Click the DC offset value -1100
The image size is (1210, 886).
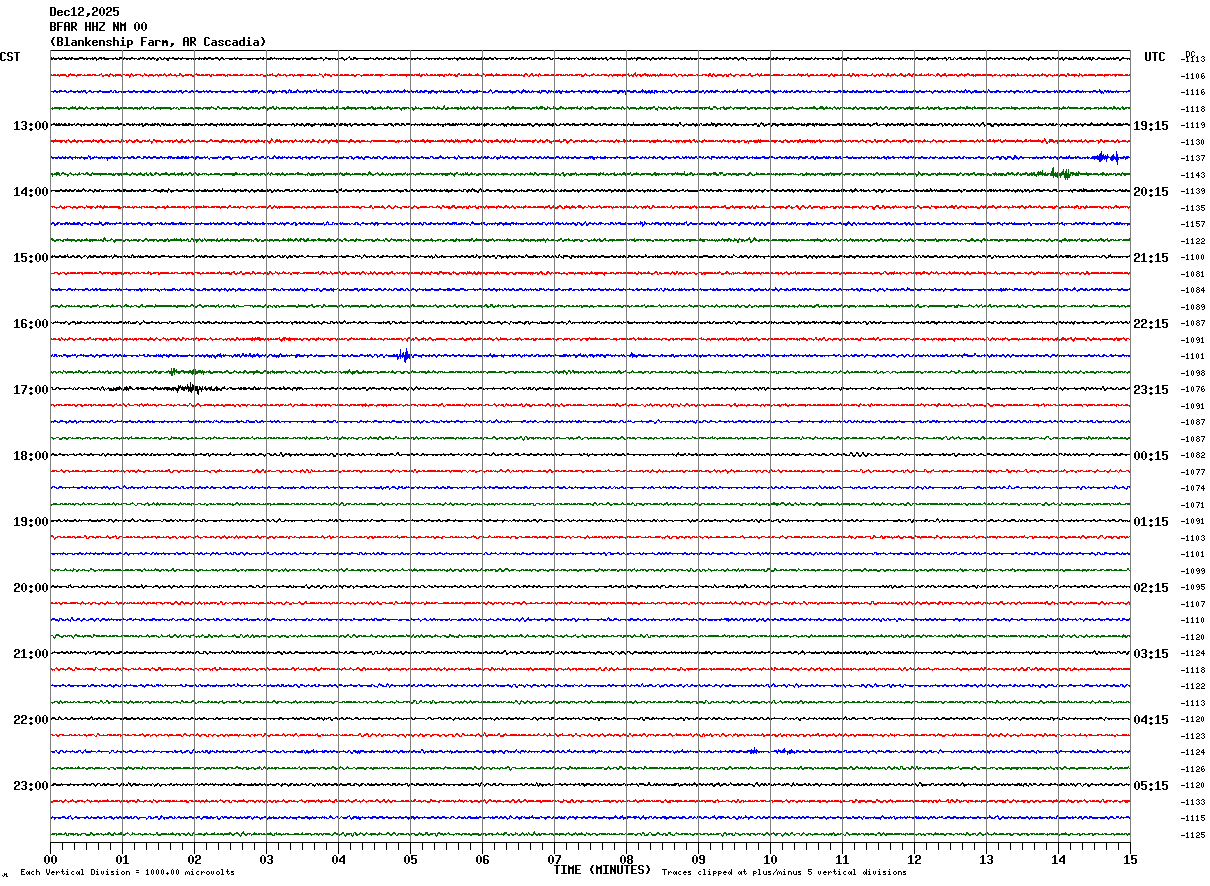coord(1193,258)
